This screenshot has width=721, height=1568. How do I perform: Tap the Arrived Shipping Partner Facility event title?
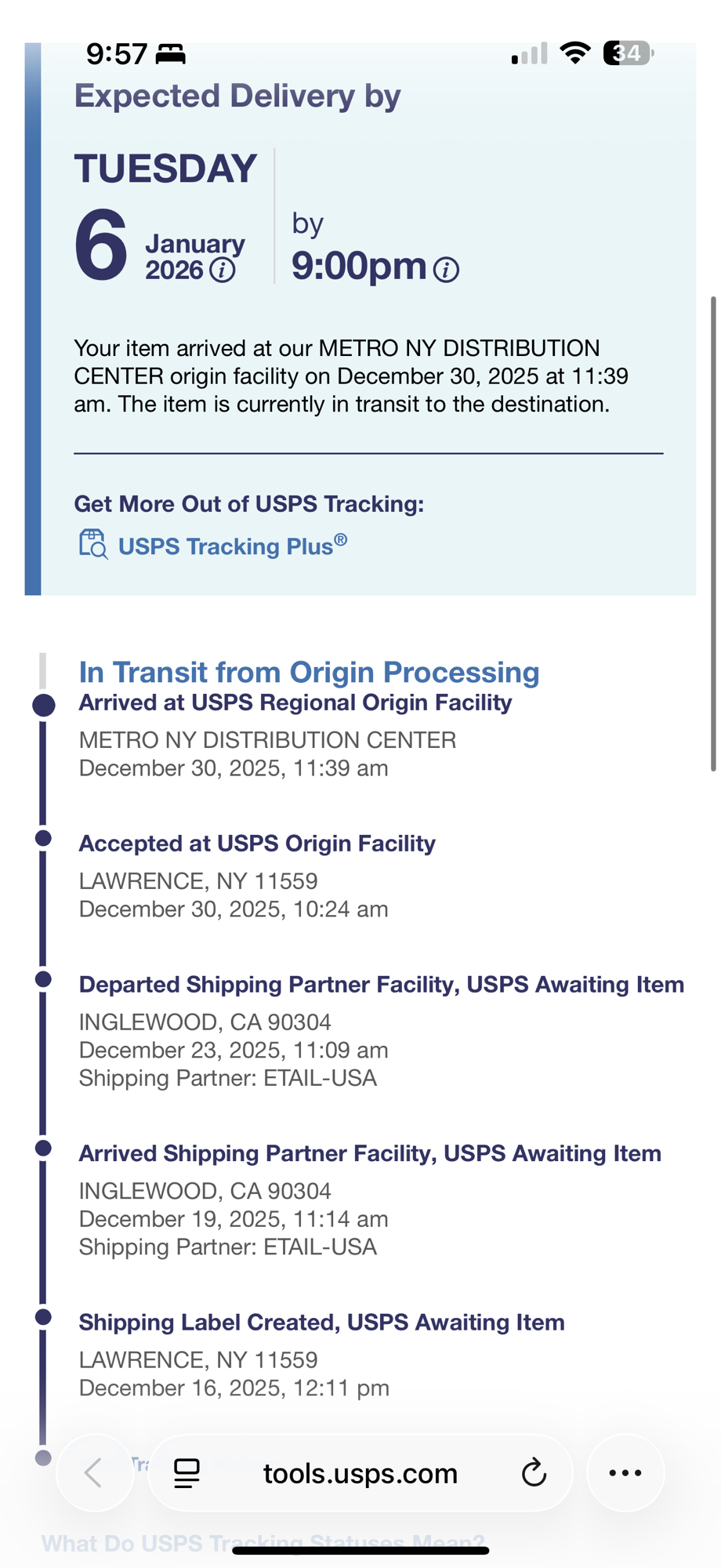(x=370, y=1153)
